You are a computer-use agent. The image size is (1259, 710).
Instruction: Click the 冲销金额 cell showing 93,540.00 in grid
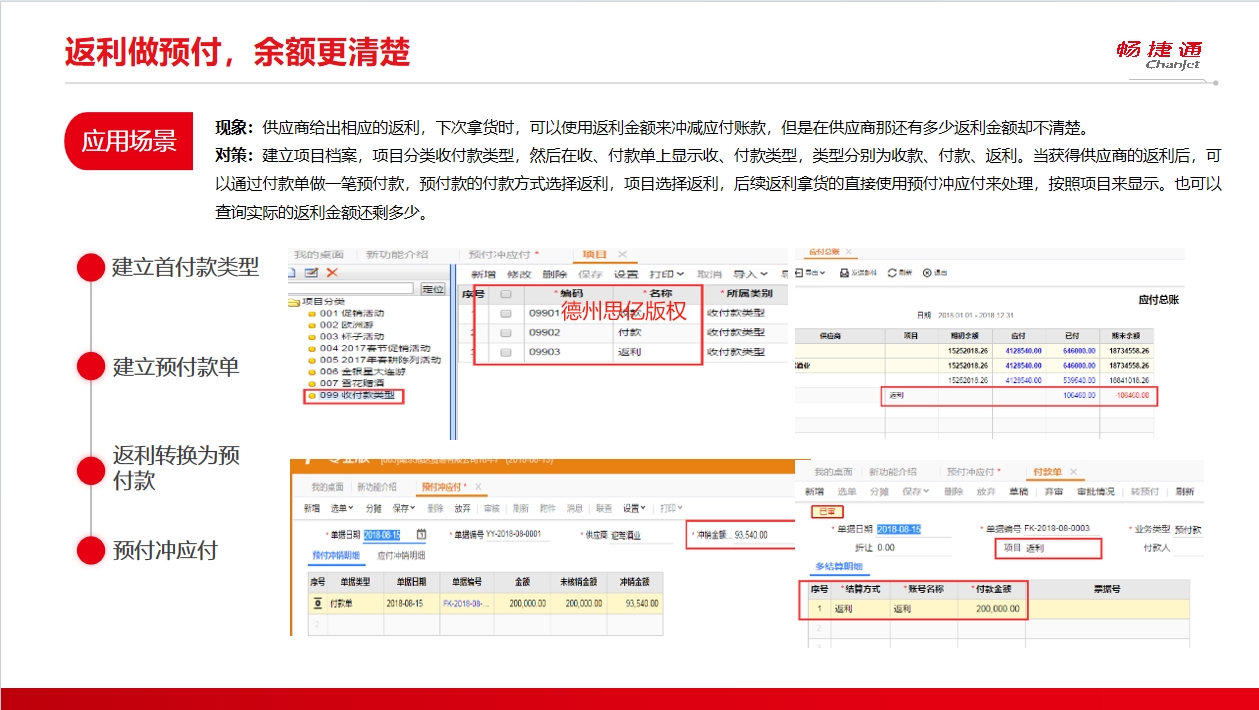click(635, 603)
